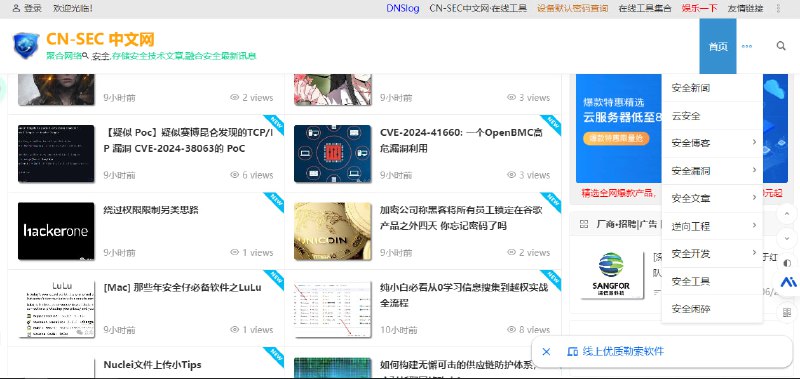The image size is (800, 379).
Task: Open article Nuclei文件上传小Tips
Action: tap(153, 365)
